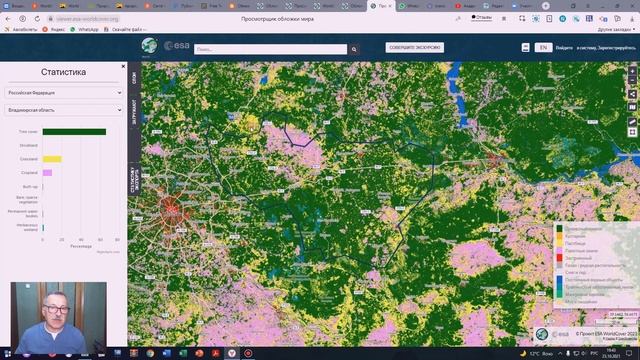Open the Владимирская область region dropdown

(x=64, y=110)
